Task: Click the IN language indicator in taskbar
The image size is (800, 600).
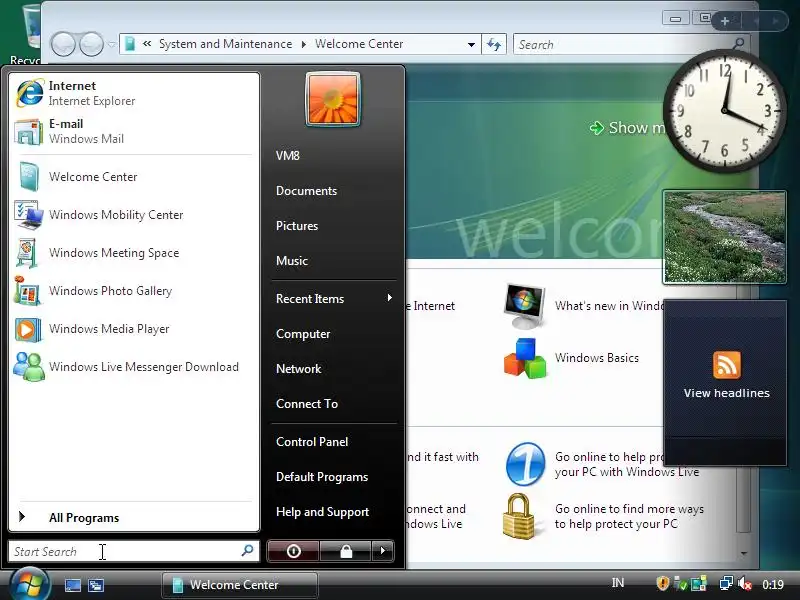Action: click(x=618, y=583)
